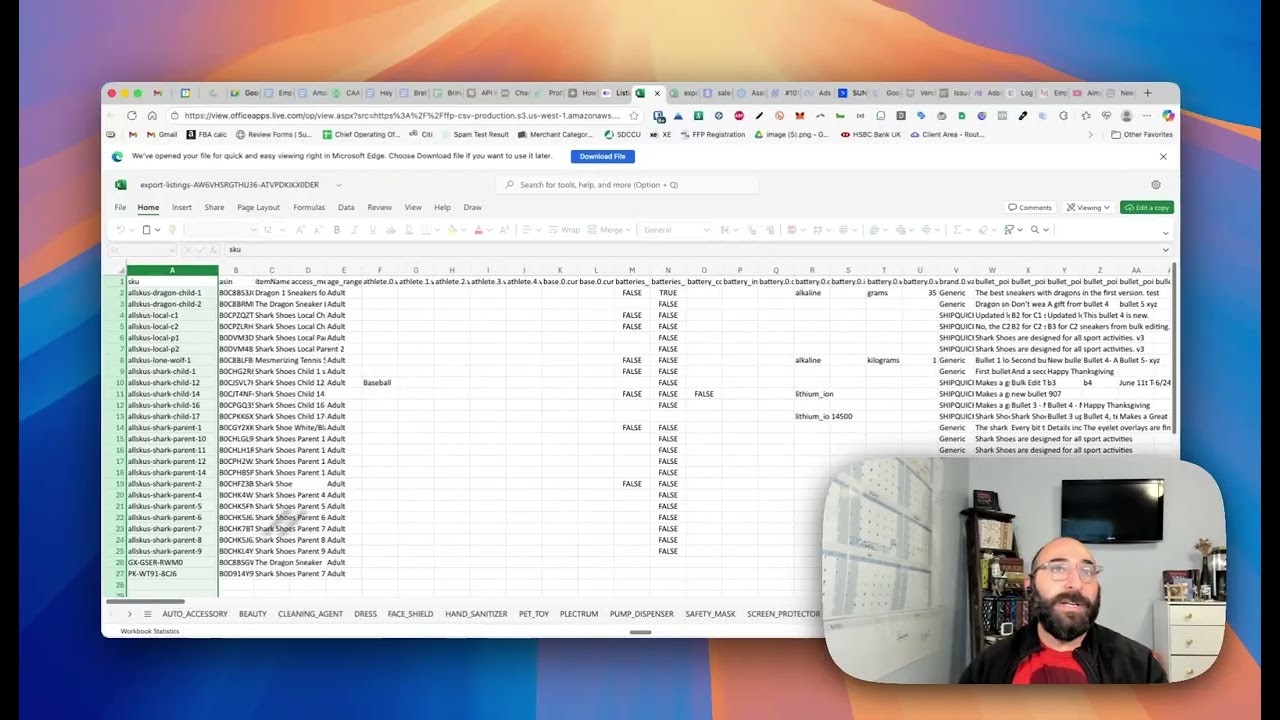Click the fill color bucket icon
The width and height of the screenshot is (1280, 720).
[452, 230]
